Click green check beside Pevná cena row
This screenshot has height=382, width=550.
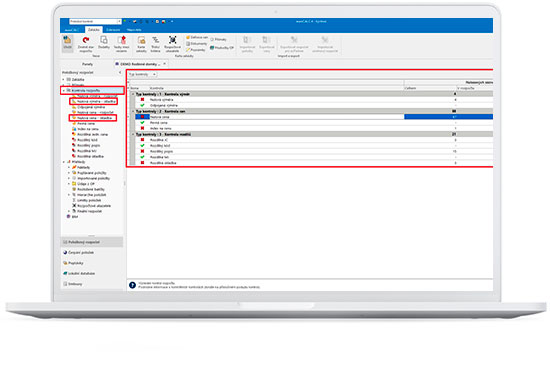coord(142,123)
